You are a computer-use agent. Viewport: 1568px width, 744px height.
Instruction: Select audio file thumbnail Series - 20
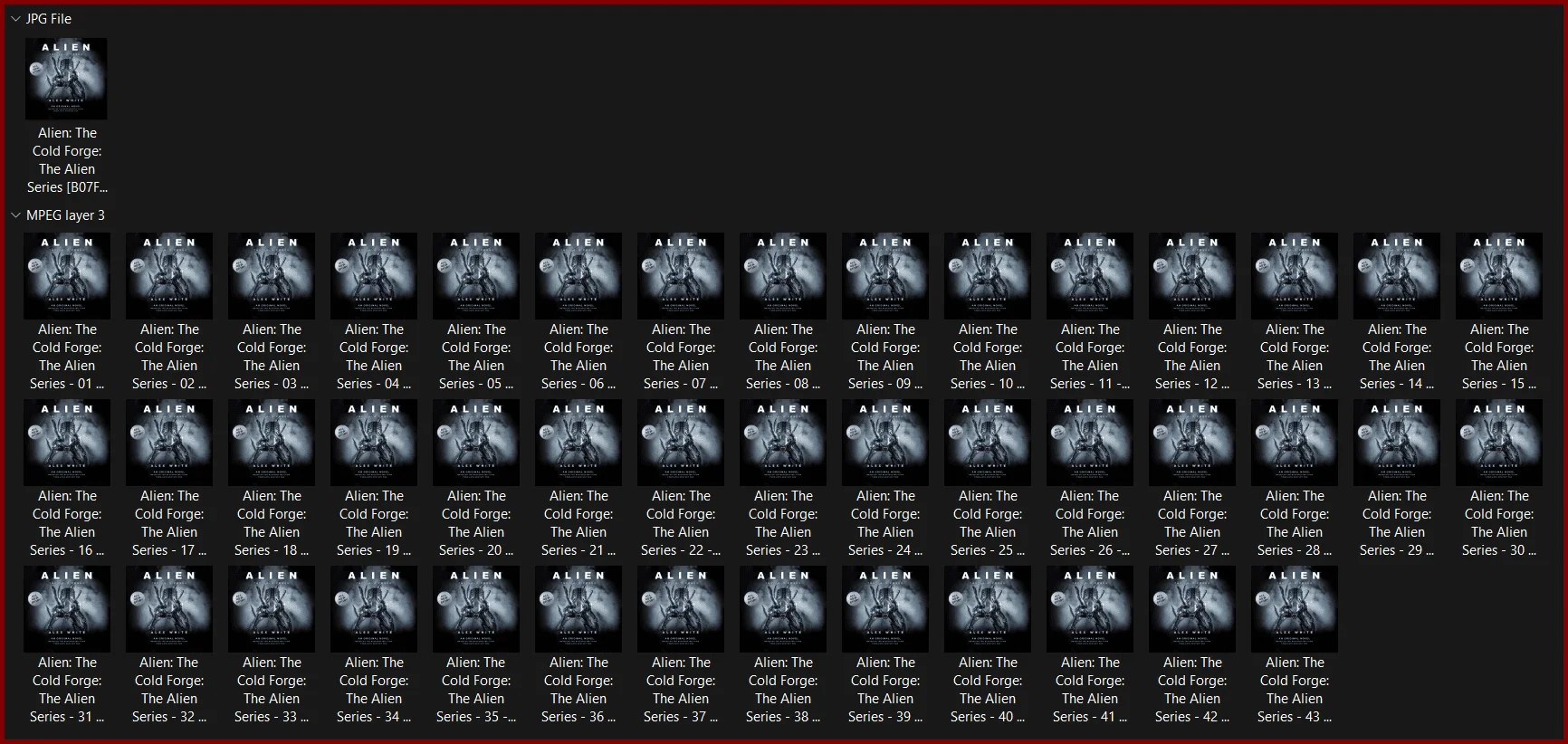pos(476,443)
